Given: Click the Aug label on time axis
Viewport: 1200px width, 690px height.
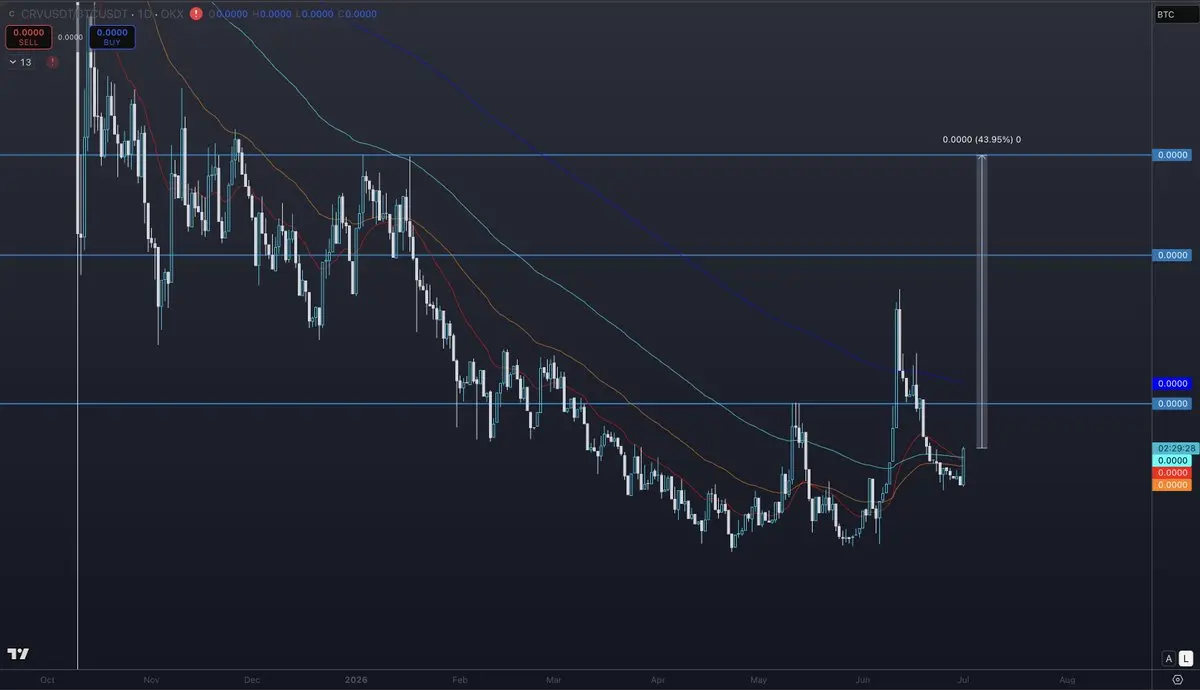Looking at the screenshot, I should [x=1067, y=679].
